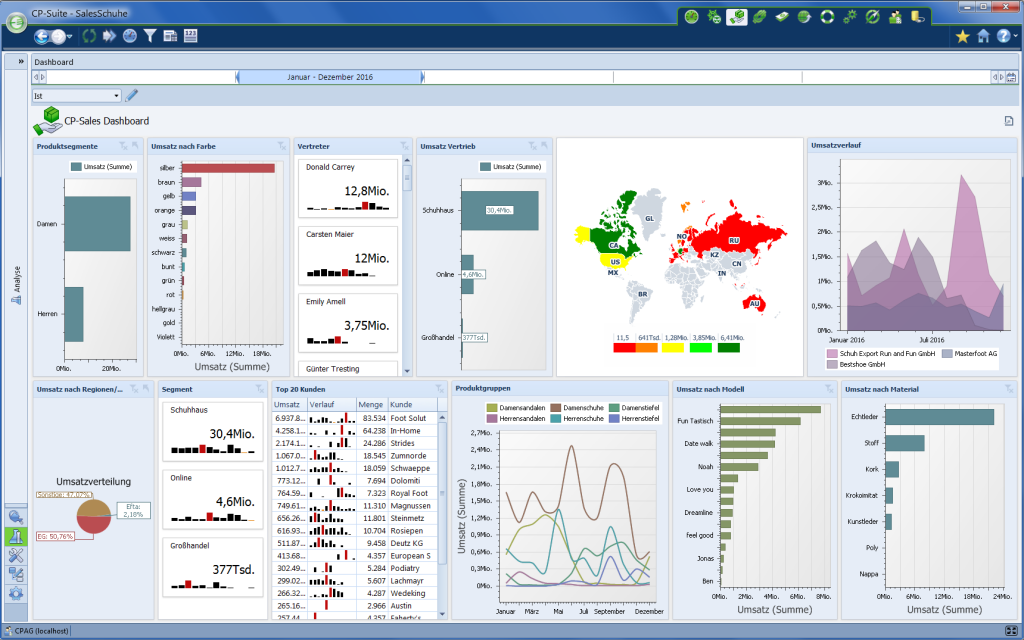The image size is (1024, 640).
Task: Open the wrench tools icon in left sidebar
Action: click(15, 555)
